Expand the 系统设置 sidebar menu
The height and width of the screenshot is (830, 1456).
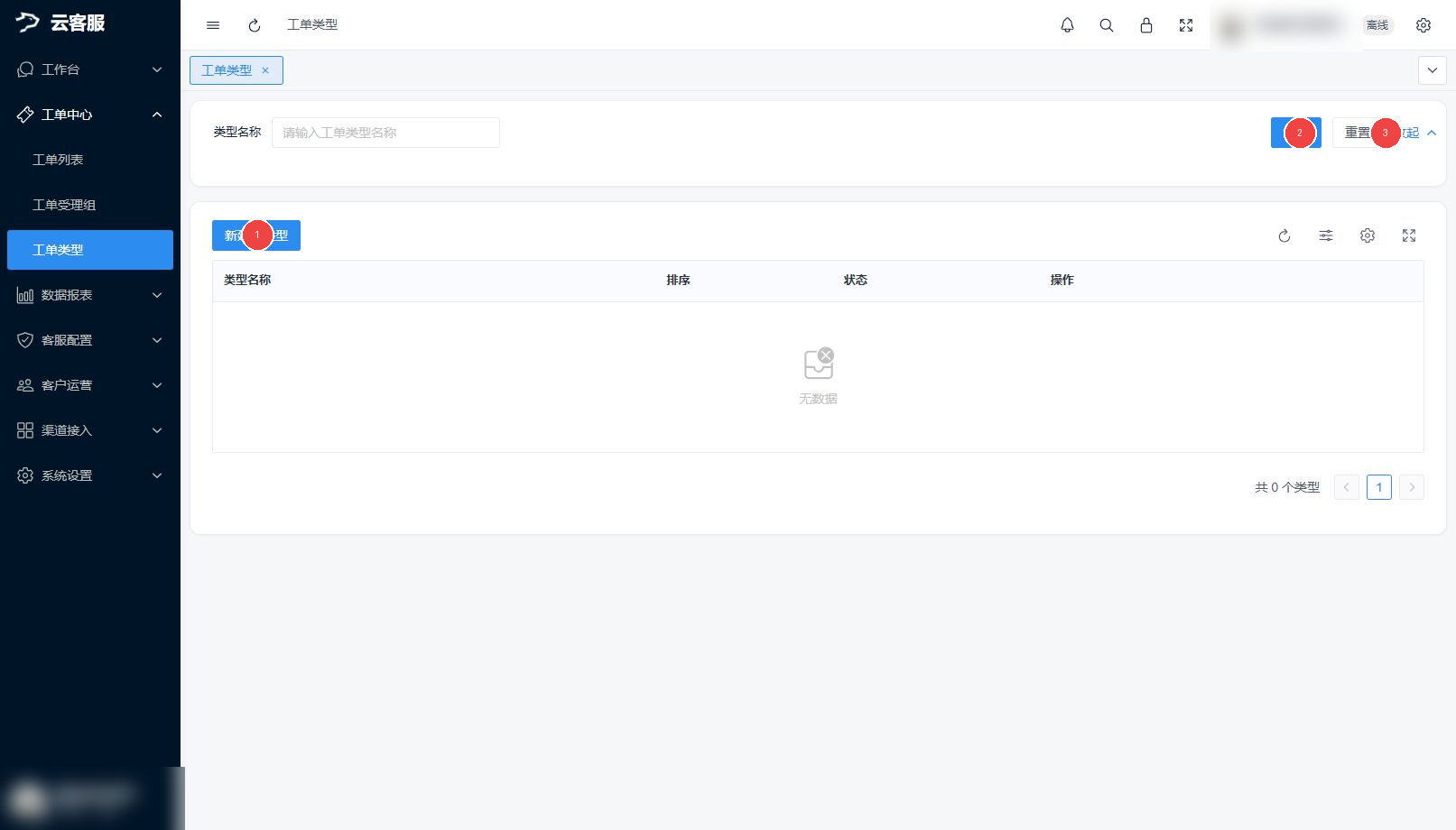(x=90, y=475)
